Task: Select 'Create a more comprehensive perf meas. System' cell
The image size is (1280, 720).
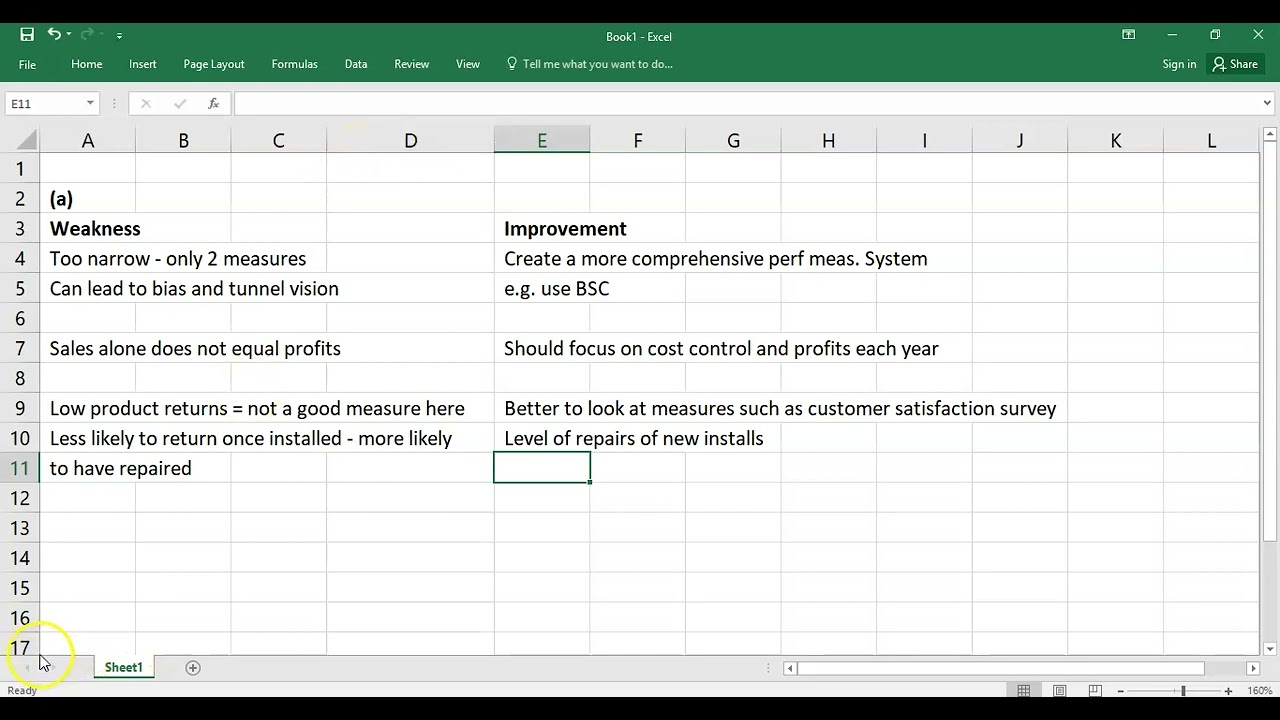Action: (x=542, y=258)
